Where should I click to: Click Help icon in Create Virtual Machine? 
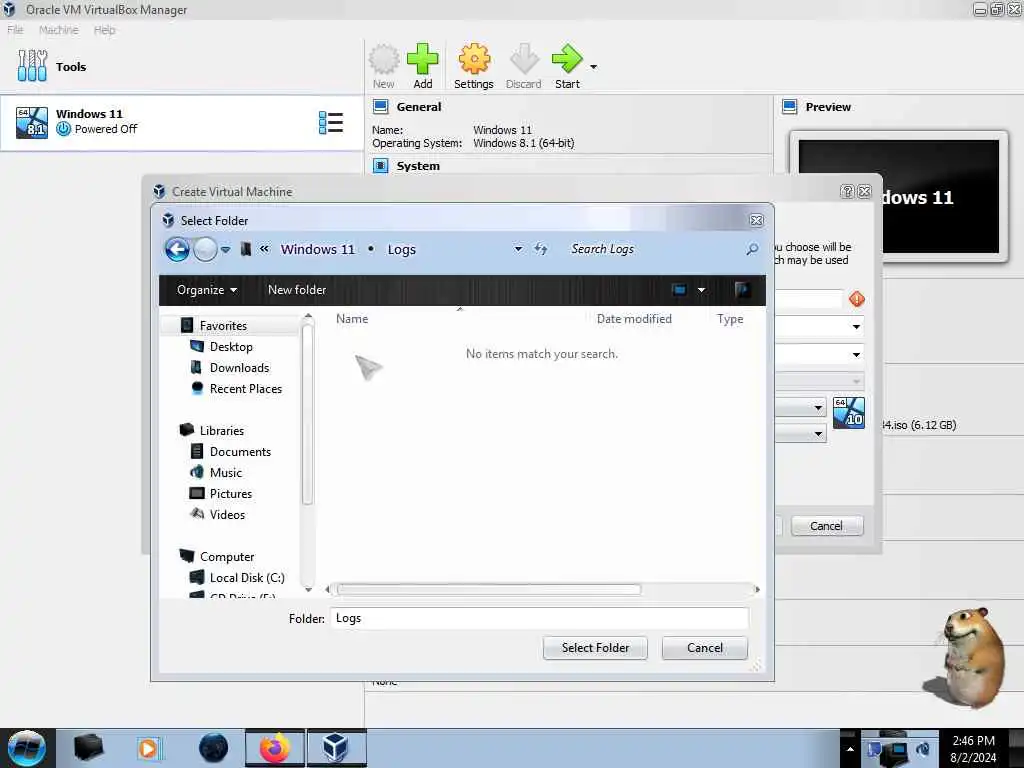pyautogui.click(x=847, y=191)
